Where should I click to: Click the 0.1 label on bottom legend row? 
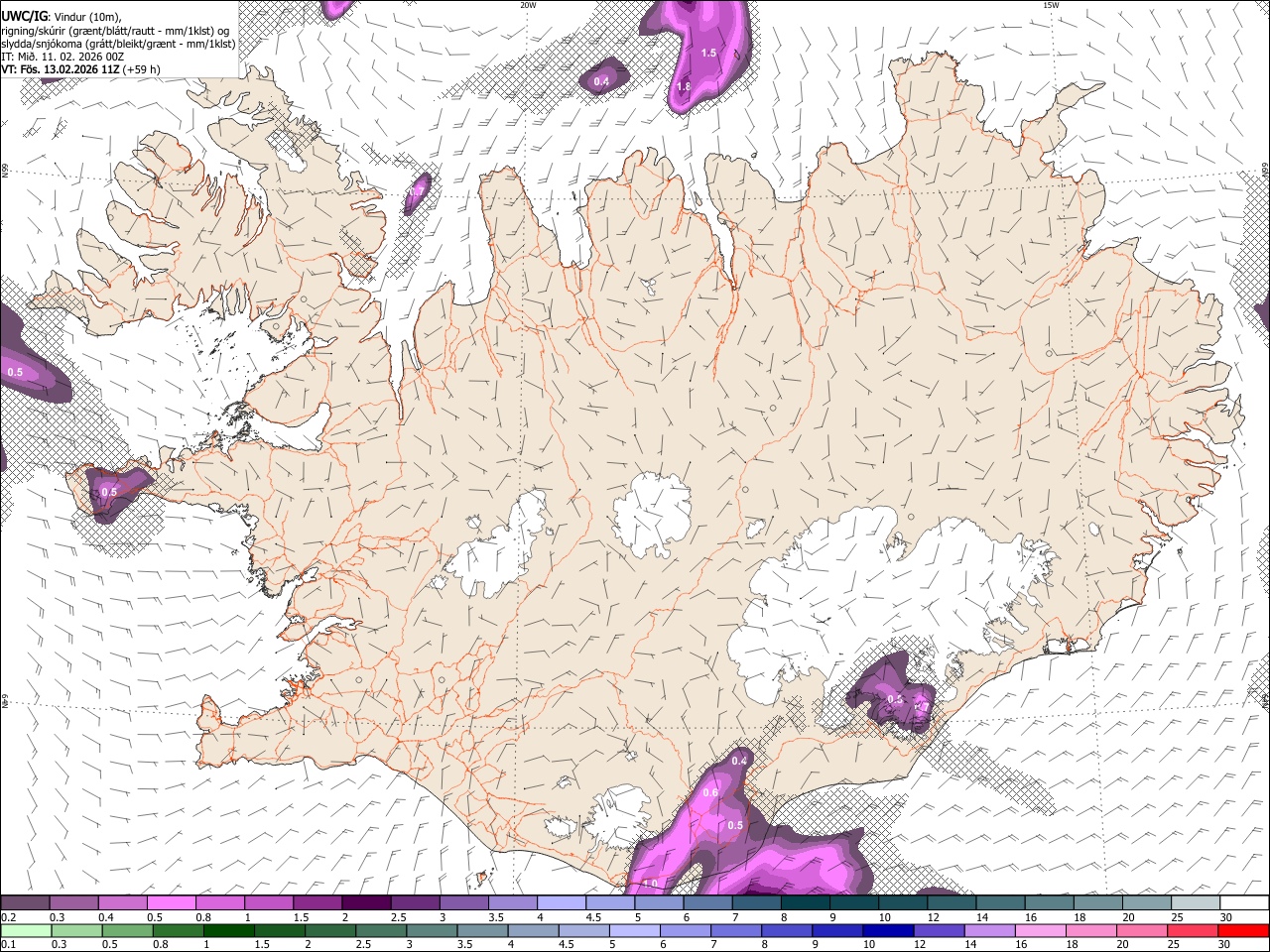8,945
